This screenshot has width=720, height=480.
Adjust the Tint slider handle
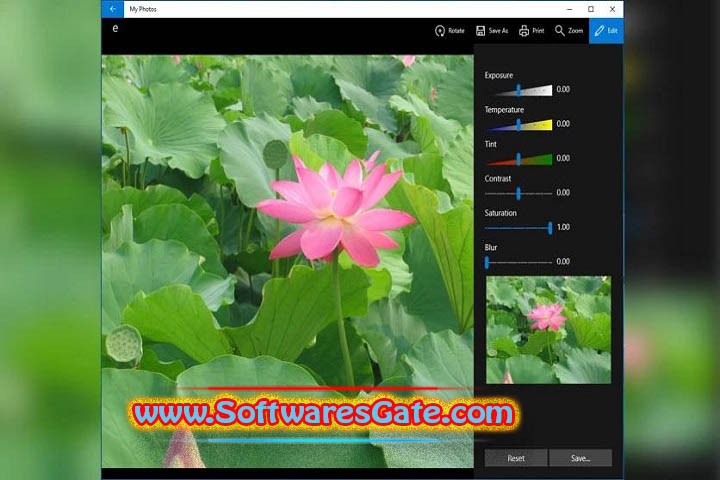518,159
